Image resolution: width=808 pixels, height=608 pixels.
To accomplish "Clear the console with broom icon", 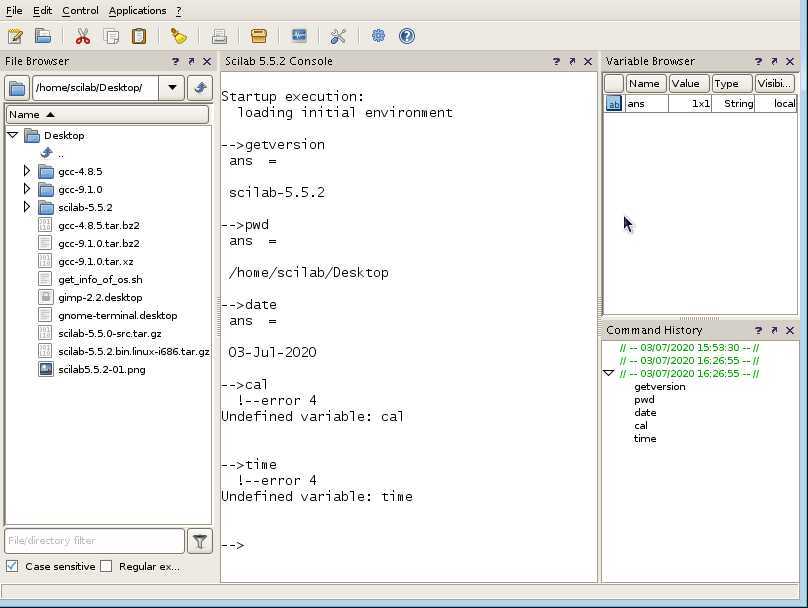I will 178,36.
